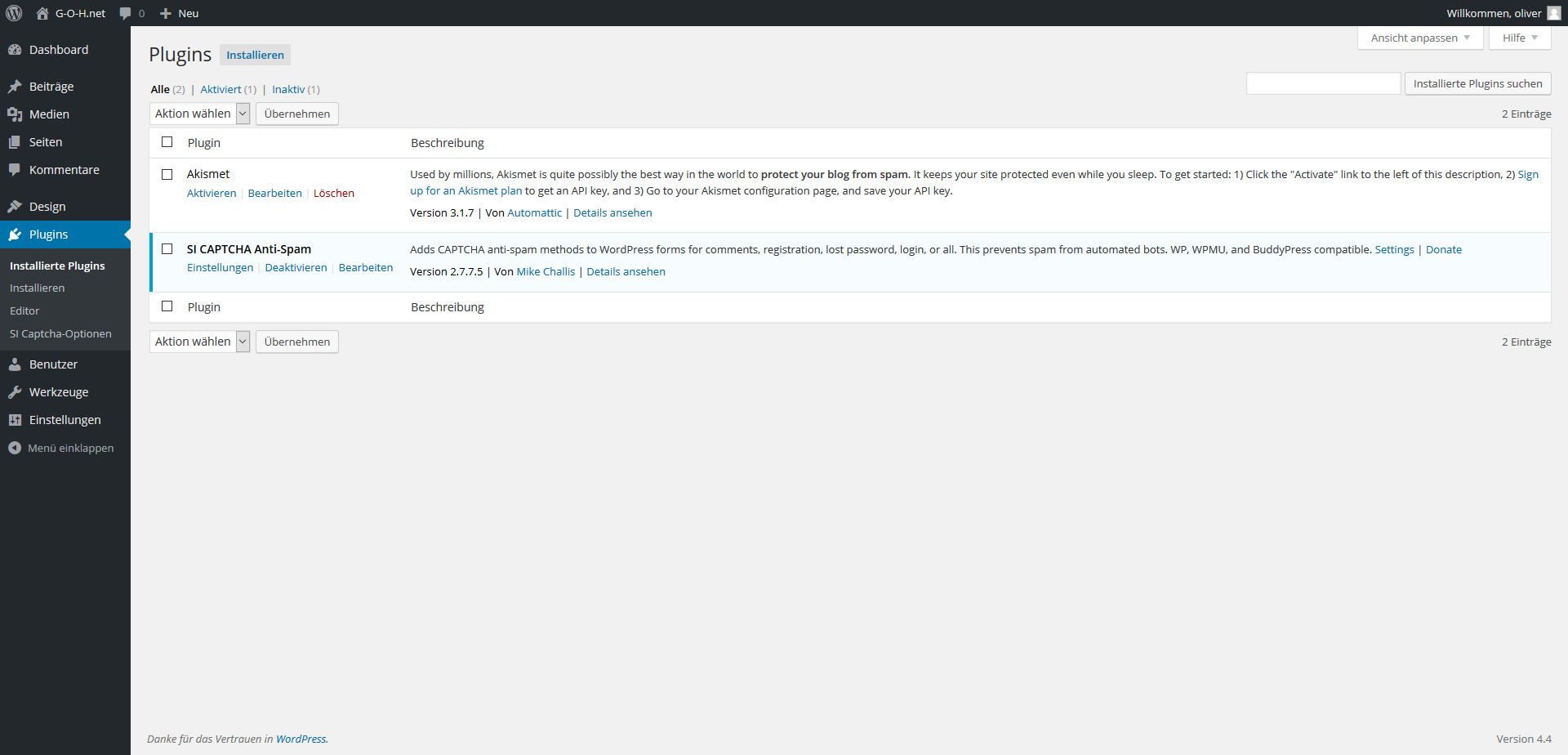Click the Plugins plug icon
This screenshot has height=755, width=1568.
click(x=15, y=235)
